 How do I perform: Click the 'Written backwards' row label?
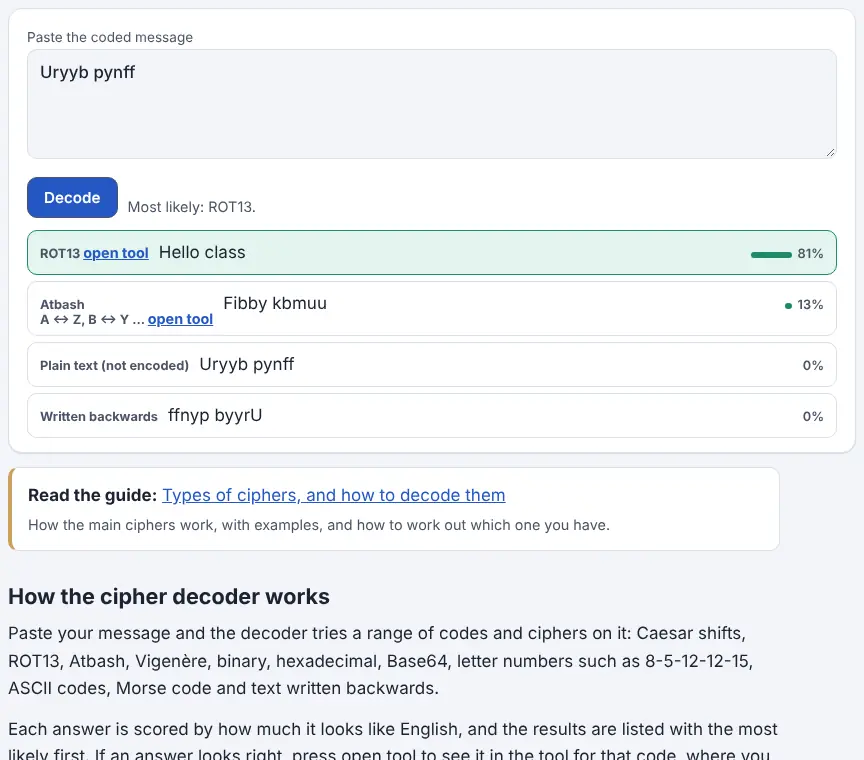click(x=99, y=417)
